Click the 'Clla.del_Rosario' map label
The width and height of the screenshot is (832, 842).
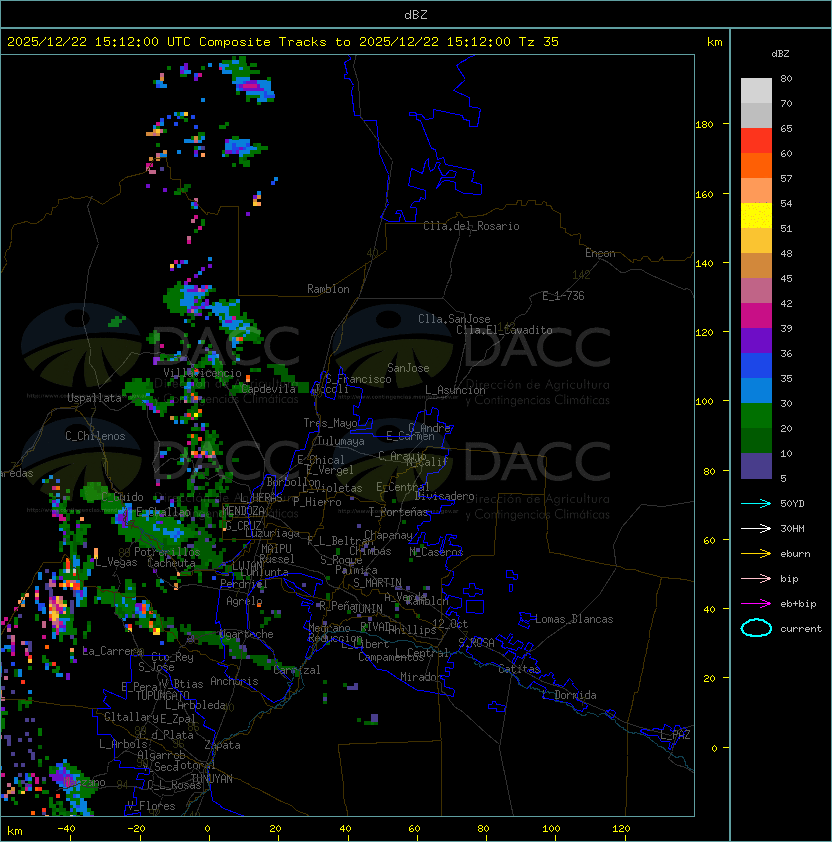(471, 226)
